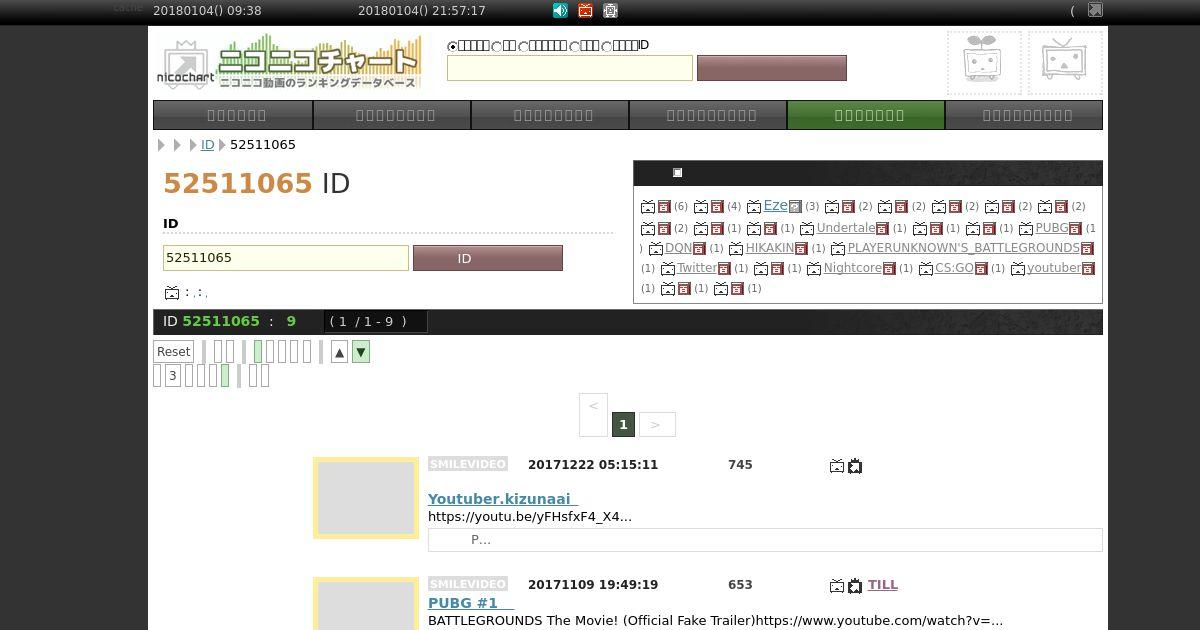Open the Eze tag link
The height and width of the screenshot is (630, 1200).
click(x=775, y=206)
